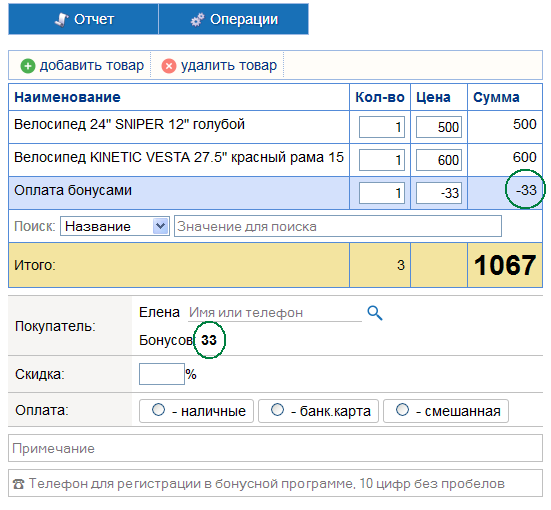Screen dimensions: 551x510
Task: Click the gears icon on Операции tab
Action: click(x=197, y=20)
